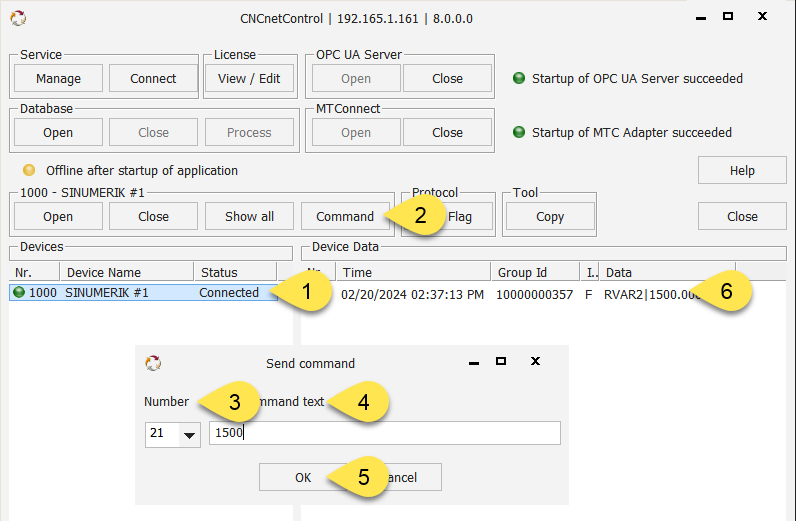
Task: Maximize the Send command dialog
Action: point(501,361)
